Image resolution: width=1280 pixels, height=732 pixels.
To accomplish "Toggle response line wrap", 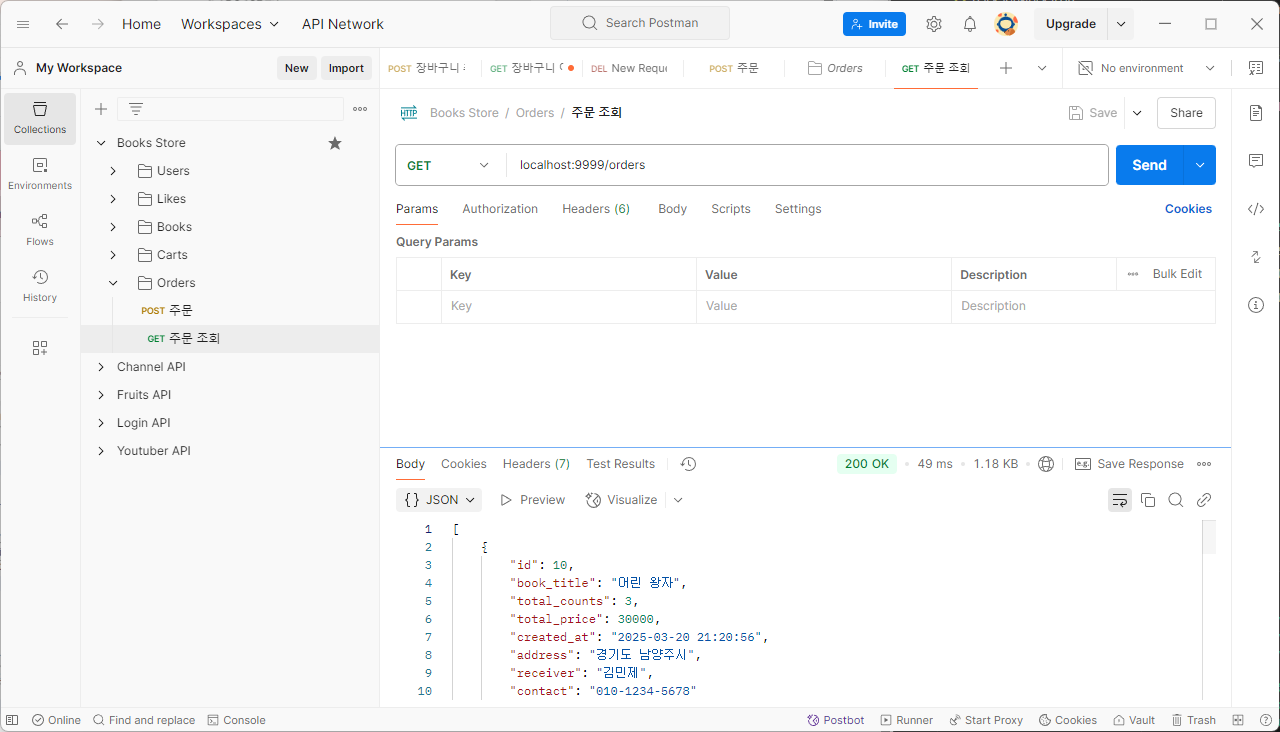I will tap(1120, 500).
